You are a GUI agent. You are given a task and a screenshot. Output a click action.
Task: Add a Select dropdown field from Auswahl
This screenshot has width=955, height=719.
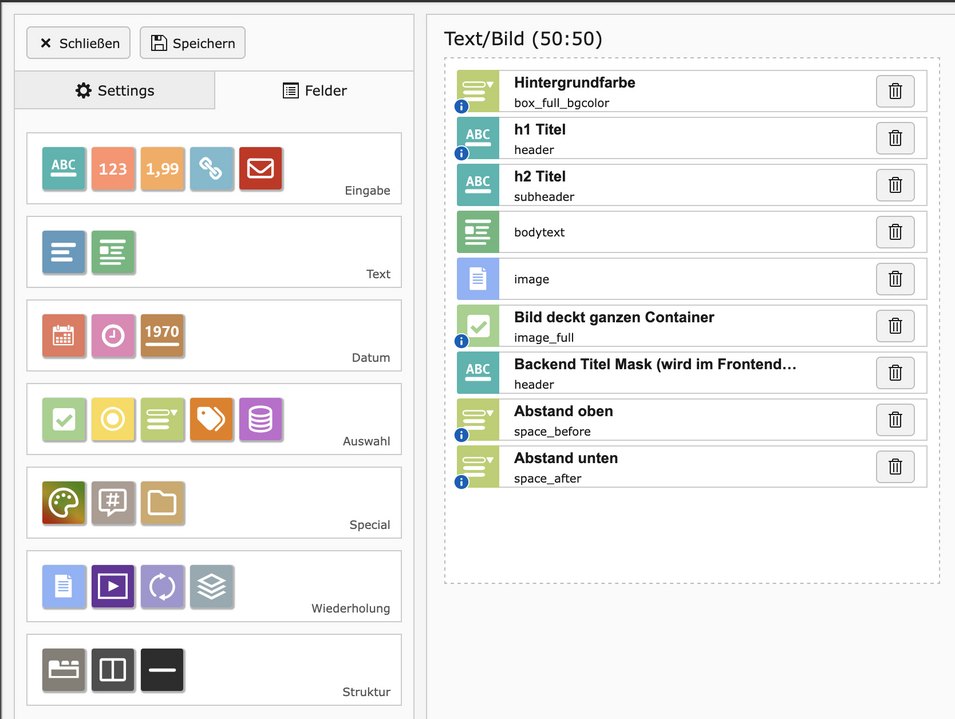(x=162, y=419)
